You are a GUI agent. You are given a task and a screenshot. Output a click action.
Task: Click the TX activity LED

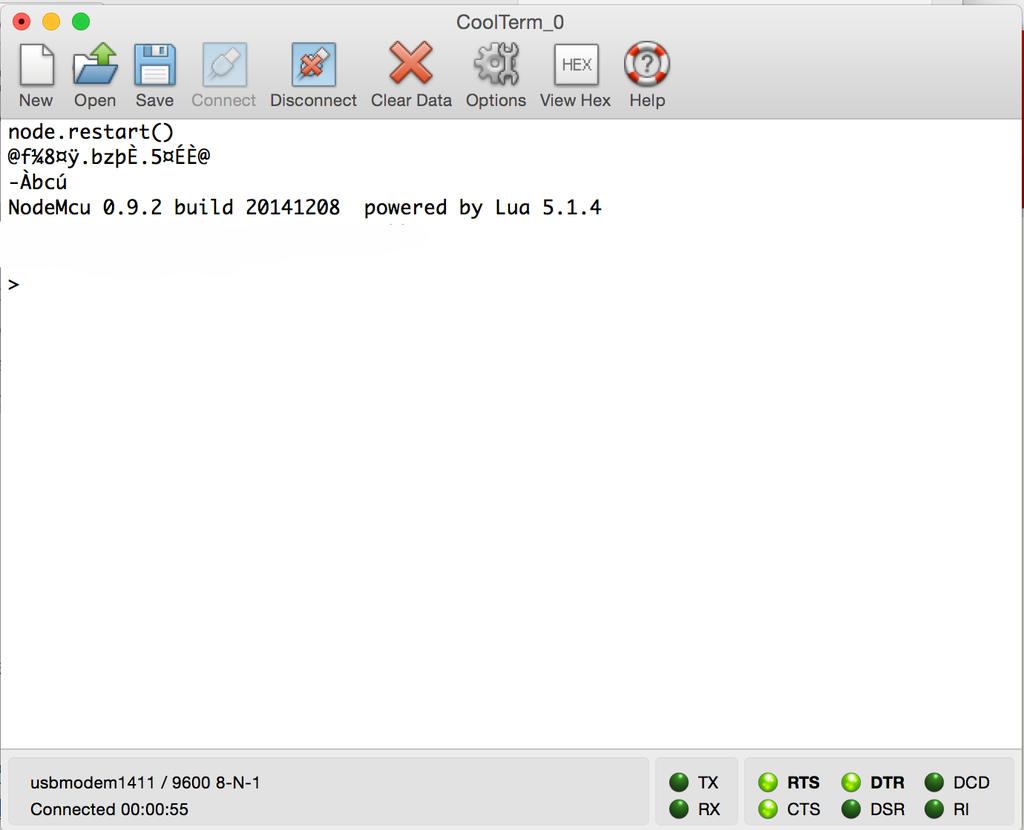point(679,782)
